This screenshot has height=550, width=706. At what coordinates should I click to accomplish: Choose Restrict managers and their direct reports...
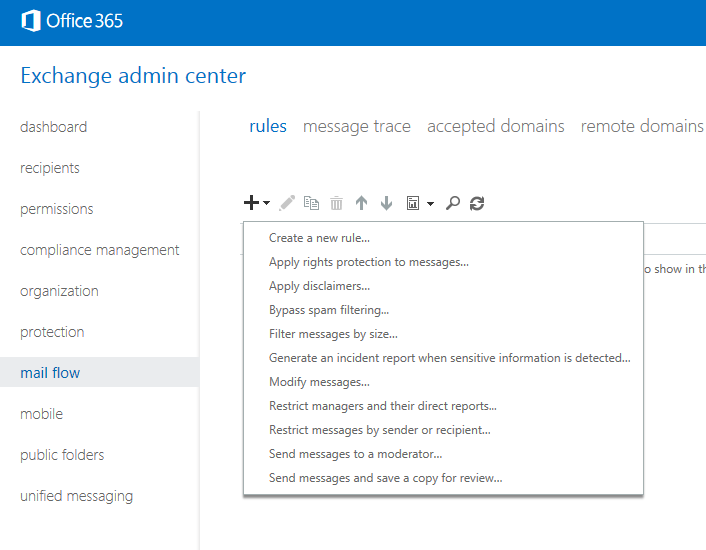click(383, 406)
